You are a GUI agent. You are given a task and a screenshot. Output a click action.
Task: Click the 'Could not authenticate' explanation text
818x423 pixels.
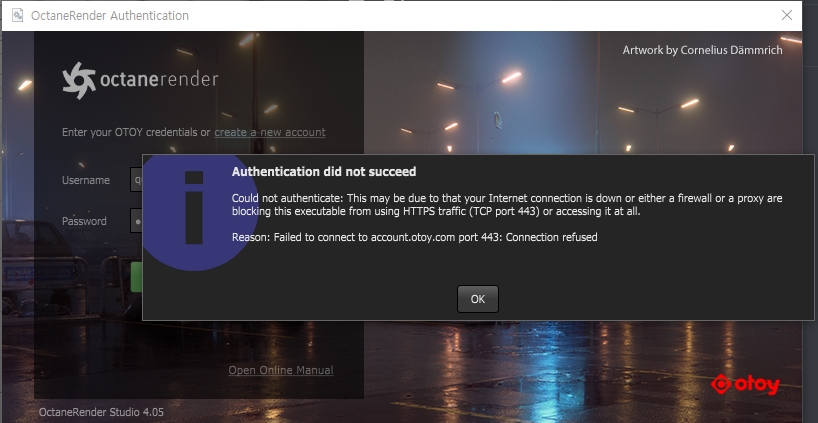click(x=507, y=204)
